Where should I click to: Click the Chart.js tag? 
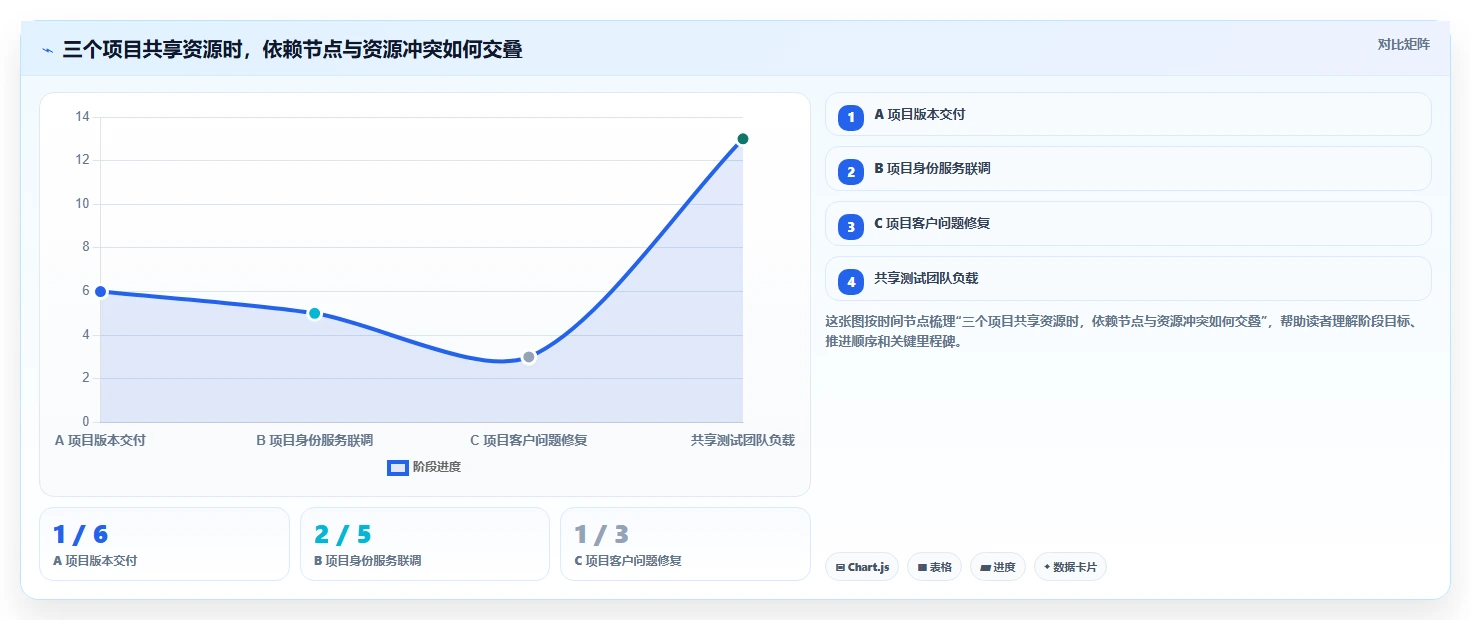pos(862,567)
